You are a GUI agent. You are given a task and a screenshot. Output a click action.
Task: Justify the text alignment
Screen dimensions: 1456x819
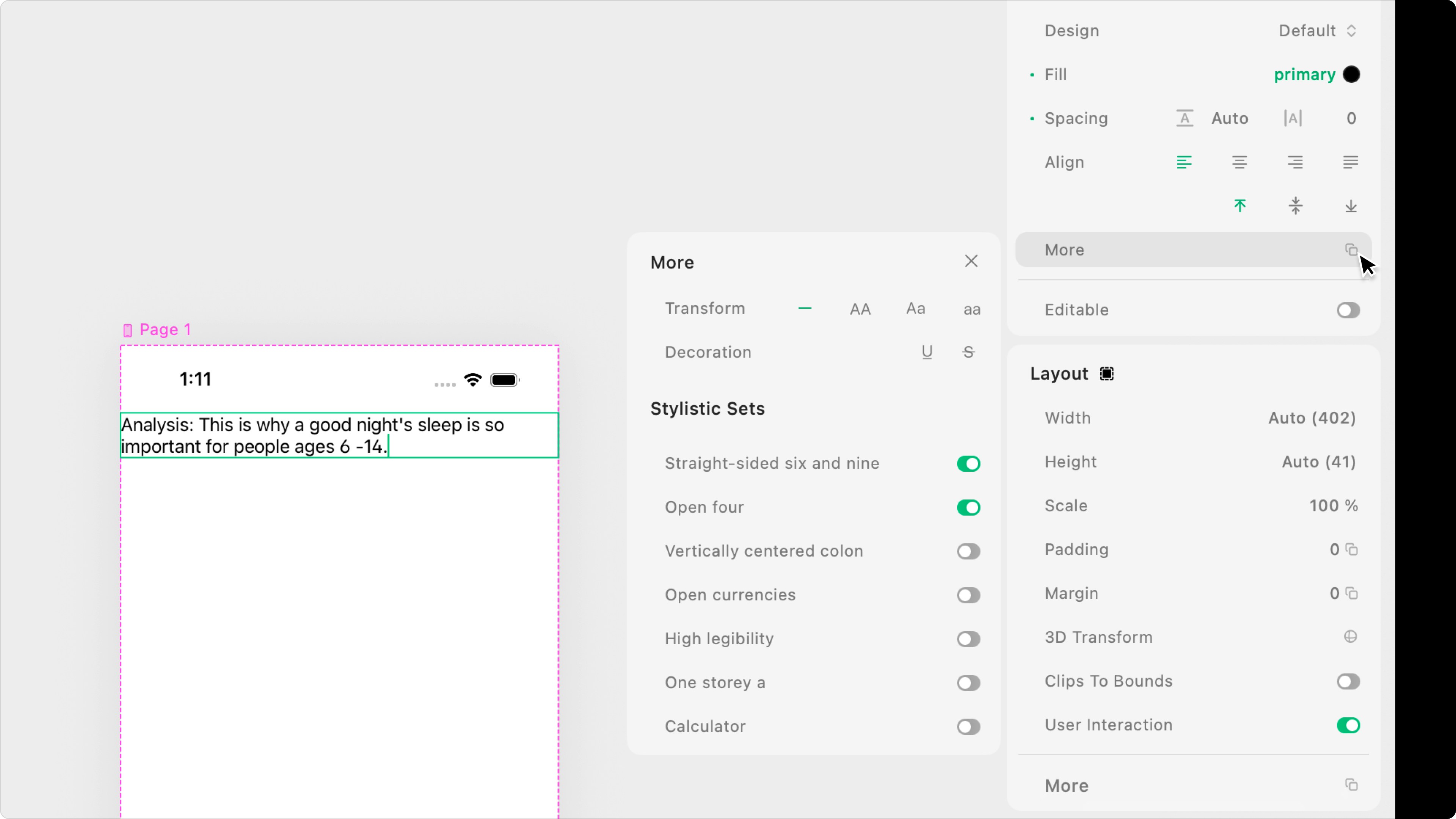pos(1350,162)
